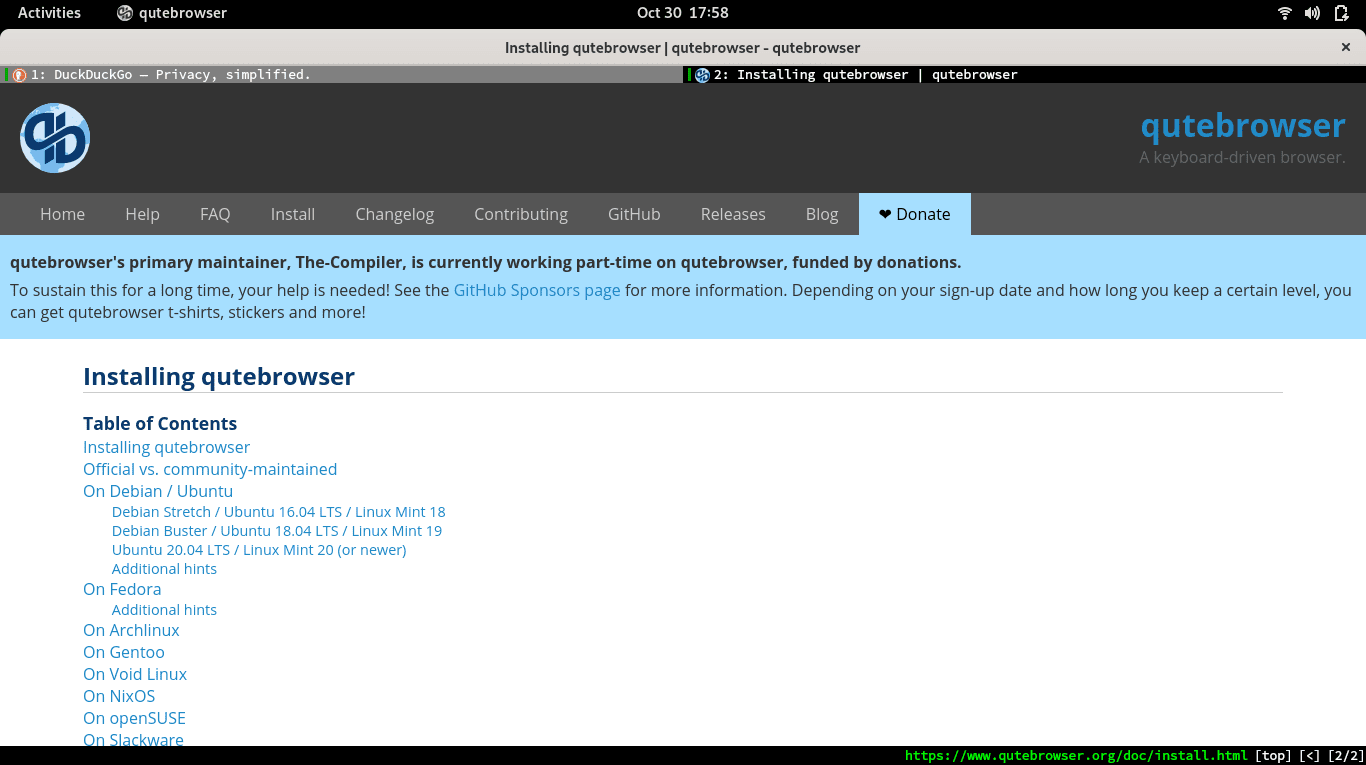Open the clock showing Oct 30 17:58
The height and width of the screenshot is (765, 1366).
coord(683,13)
